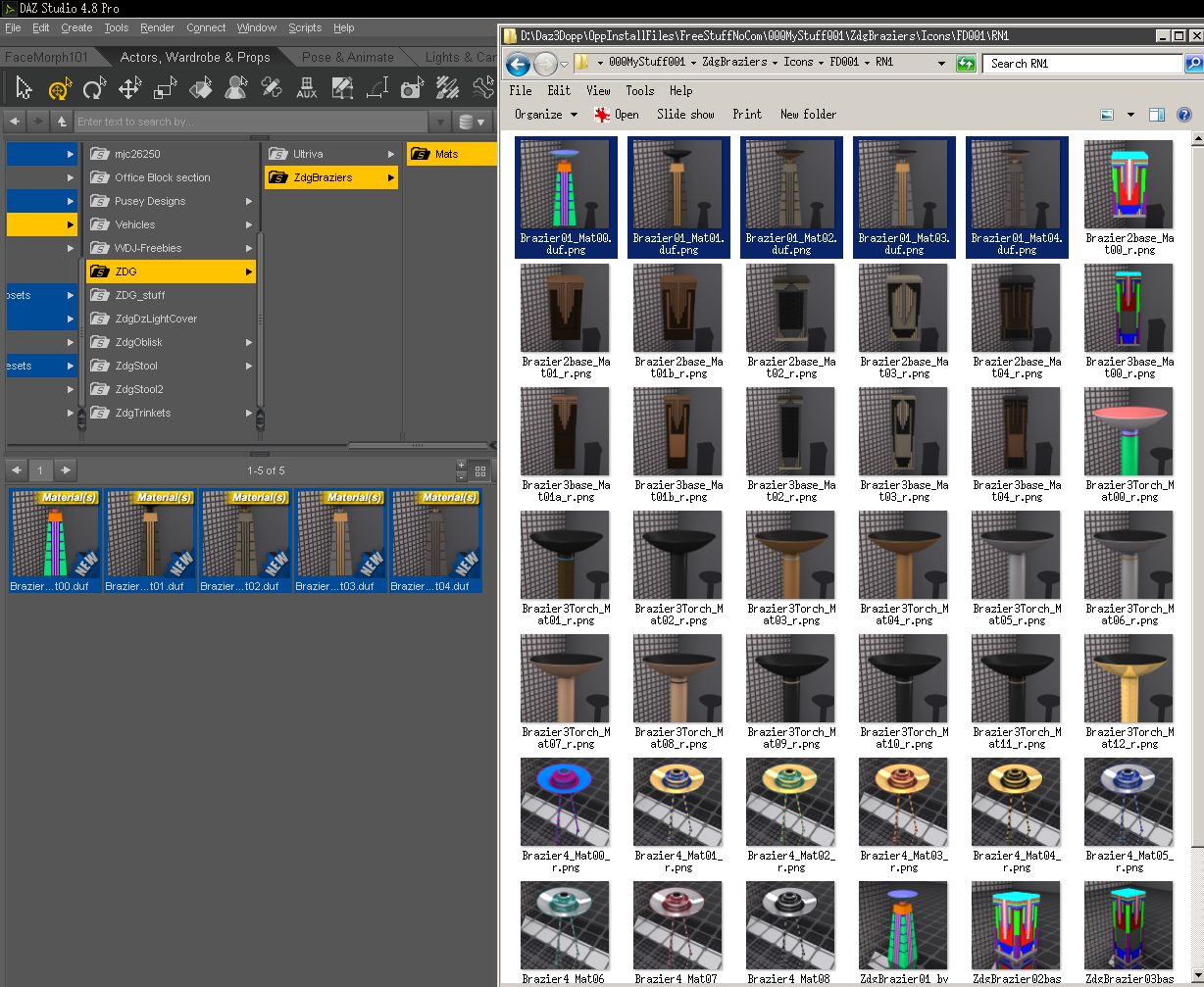
Task: Expand ZdgOblisk folder arrow
Action: tap(249, 342)
